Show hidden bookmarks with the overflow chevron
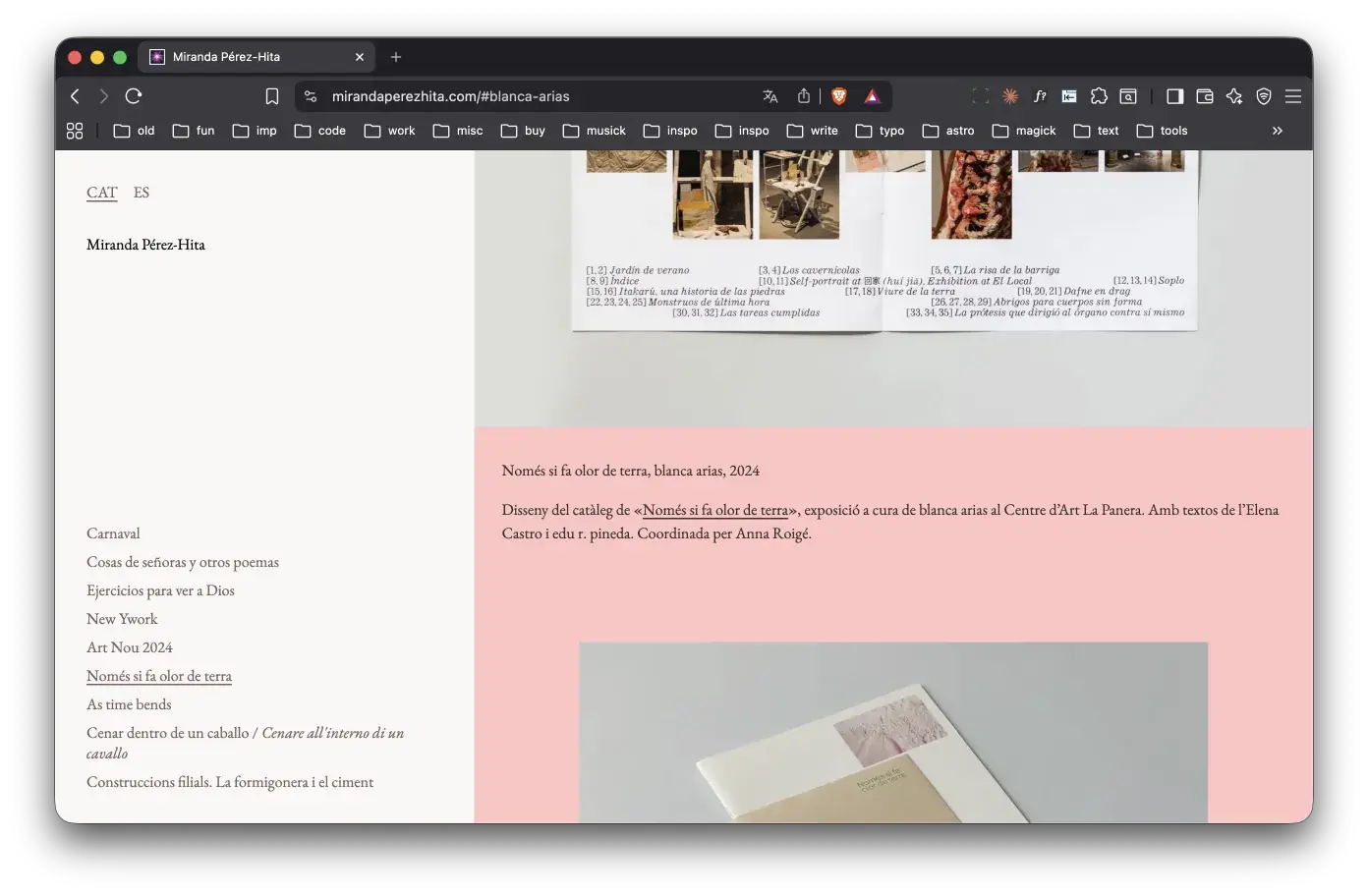Image resolution: width=1368 pixels, height=896 pixels. (x=1278, y=131)
